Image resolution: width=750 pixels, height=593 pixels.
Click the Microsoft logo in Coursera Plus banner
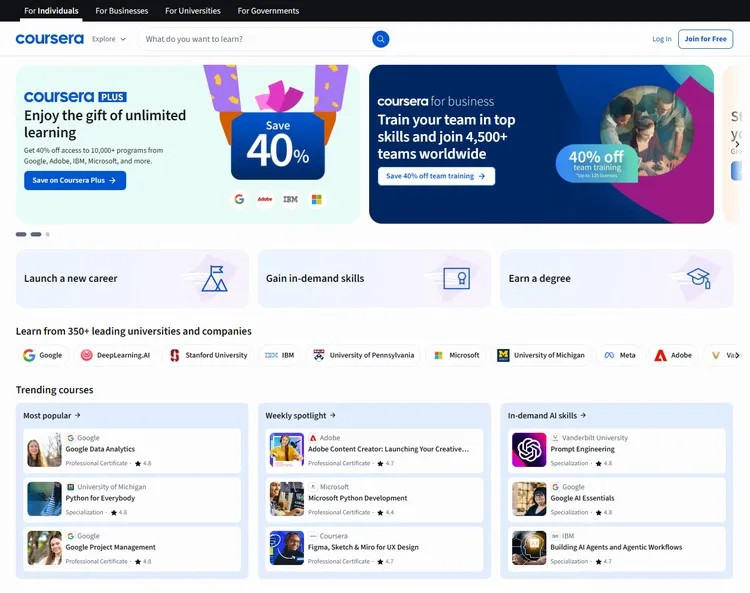tap(316, 199)
